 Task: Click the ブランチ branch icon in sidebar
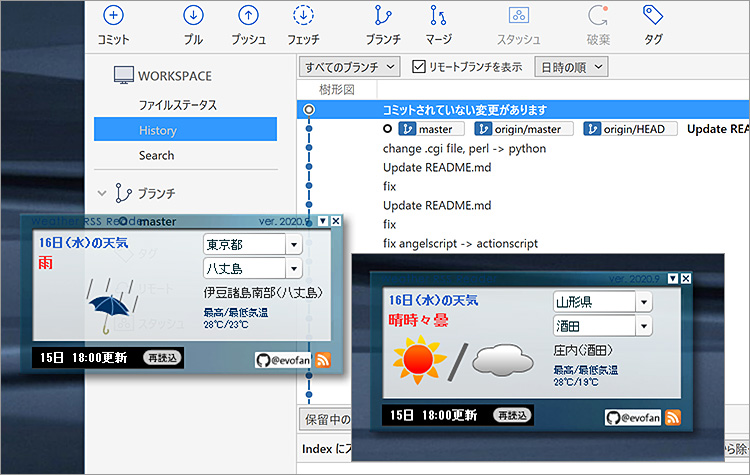[x=123, y=193]
